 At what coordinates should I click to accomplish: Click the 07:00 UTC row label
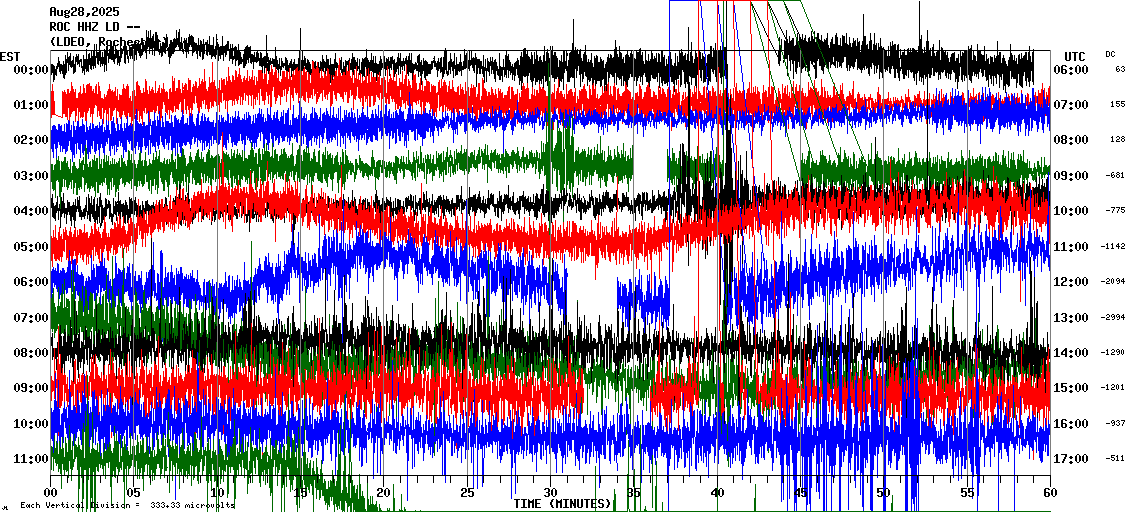pos(1072,105)
